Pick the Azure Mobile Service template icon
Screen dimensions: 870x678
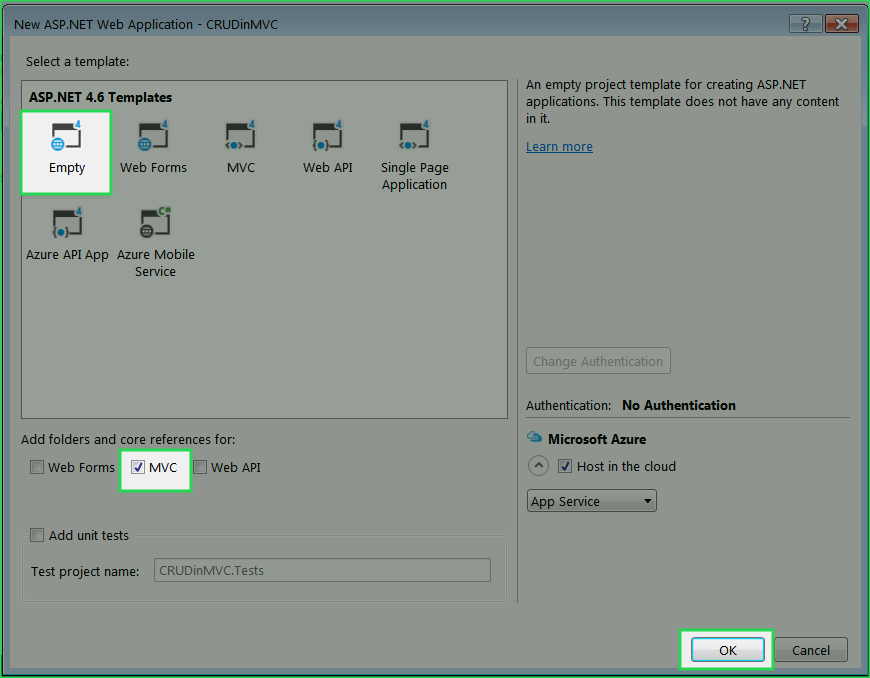(155, 222)
